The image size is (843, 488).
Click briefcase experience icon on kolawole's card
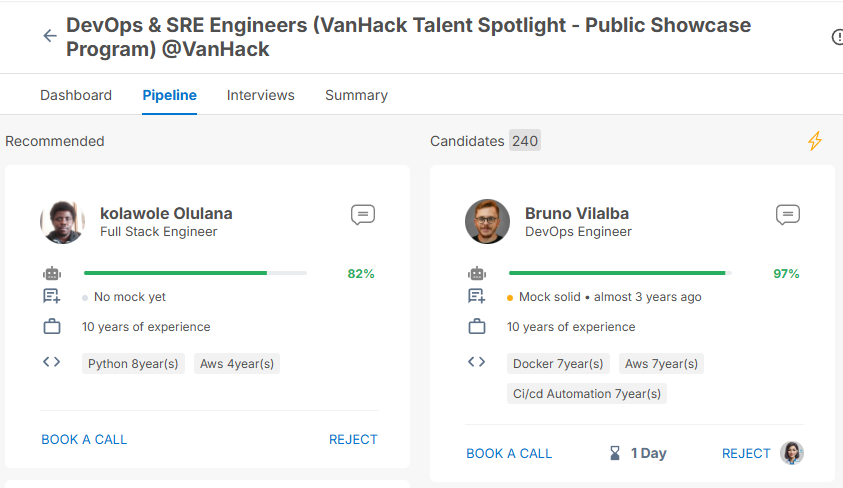point(52,327)
